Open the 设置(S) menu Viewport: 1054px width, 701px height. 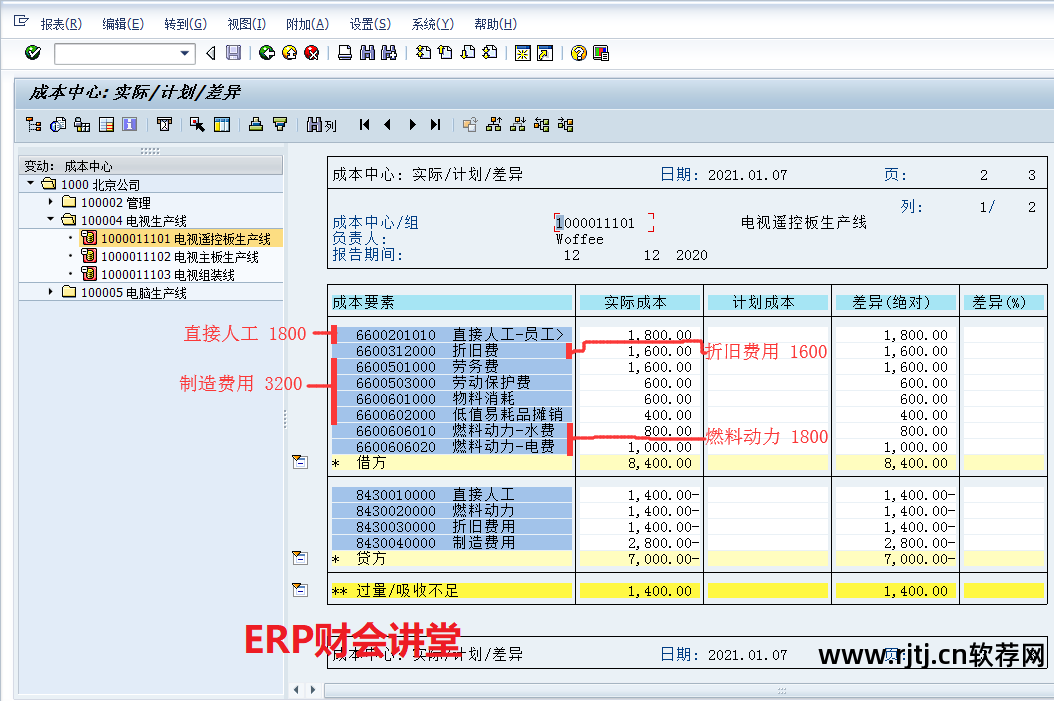point(370,24)
